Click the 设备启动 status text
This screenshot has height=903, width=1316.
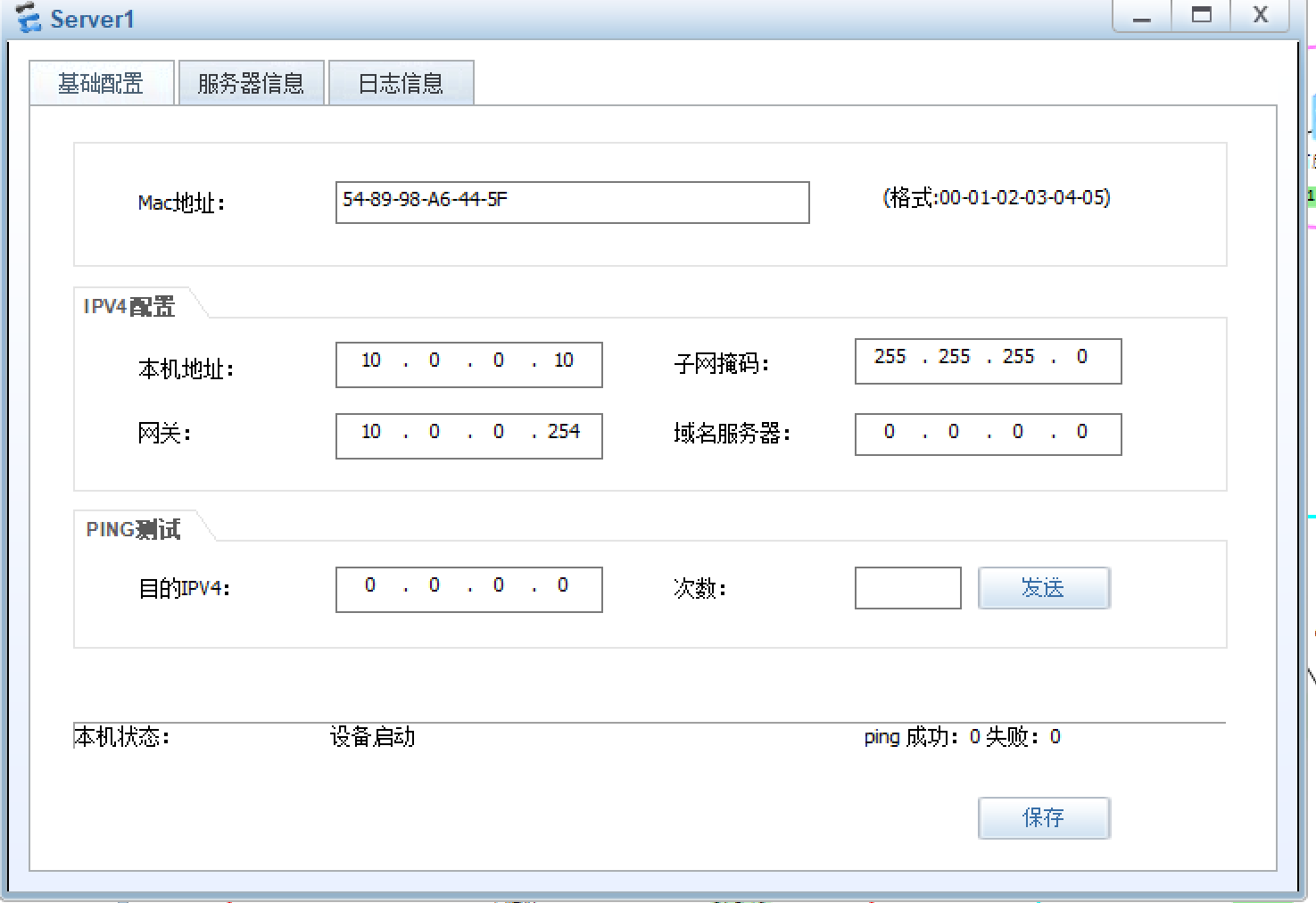pos(373,737)
